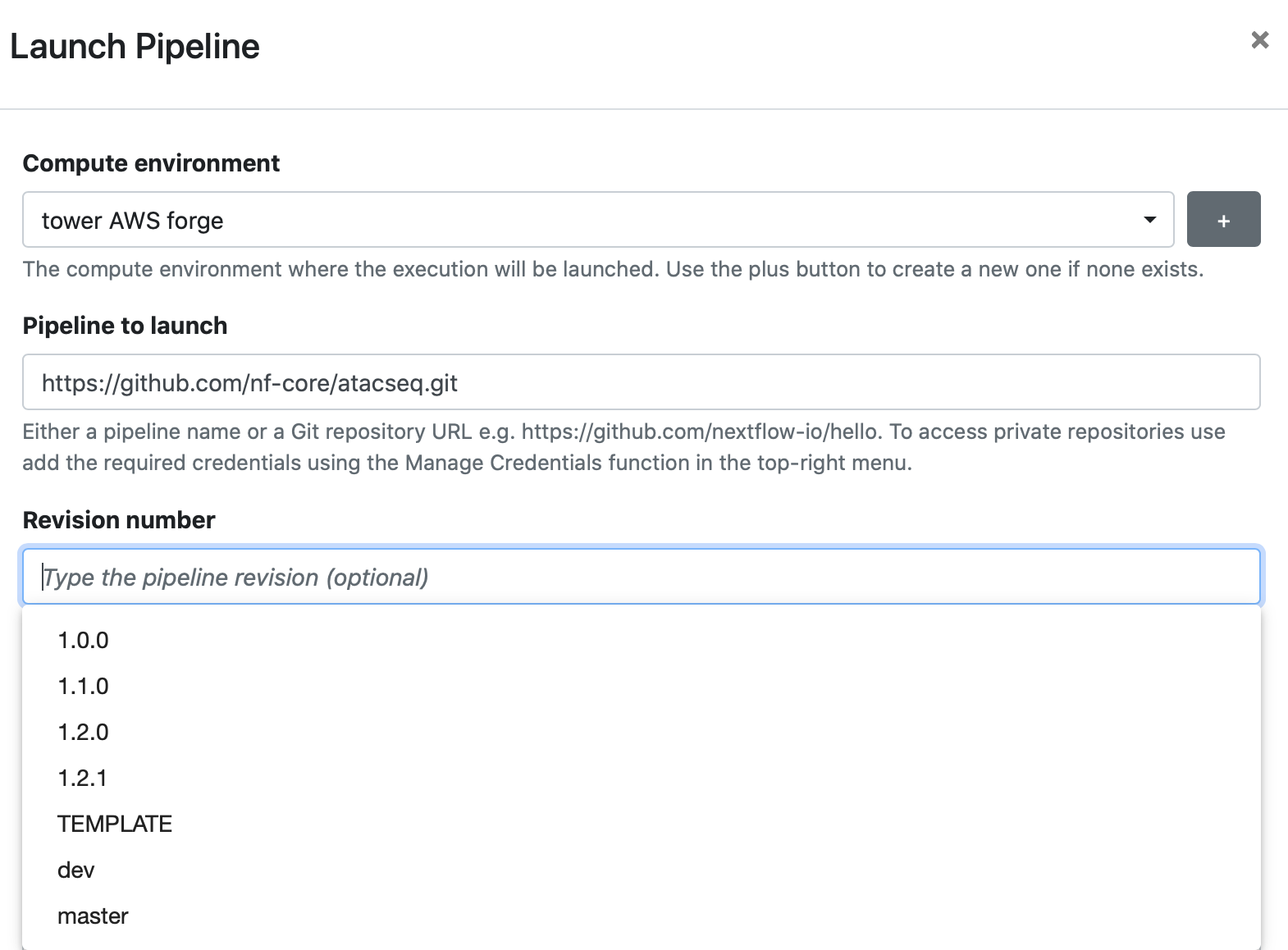Choose the TEMPLATE branch option

[115, 824]
